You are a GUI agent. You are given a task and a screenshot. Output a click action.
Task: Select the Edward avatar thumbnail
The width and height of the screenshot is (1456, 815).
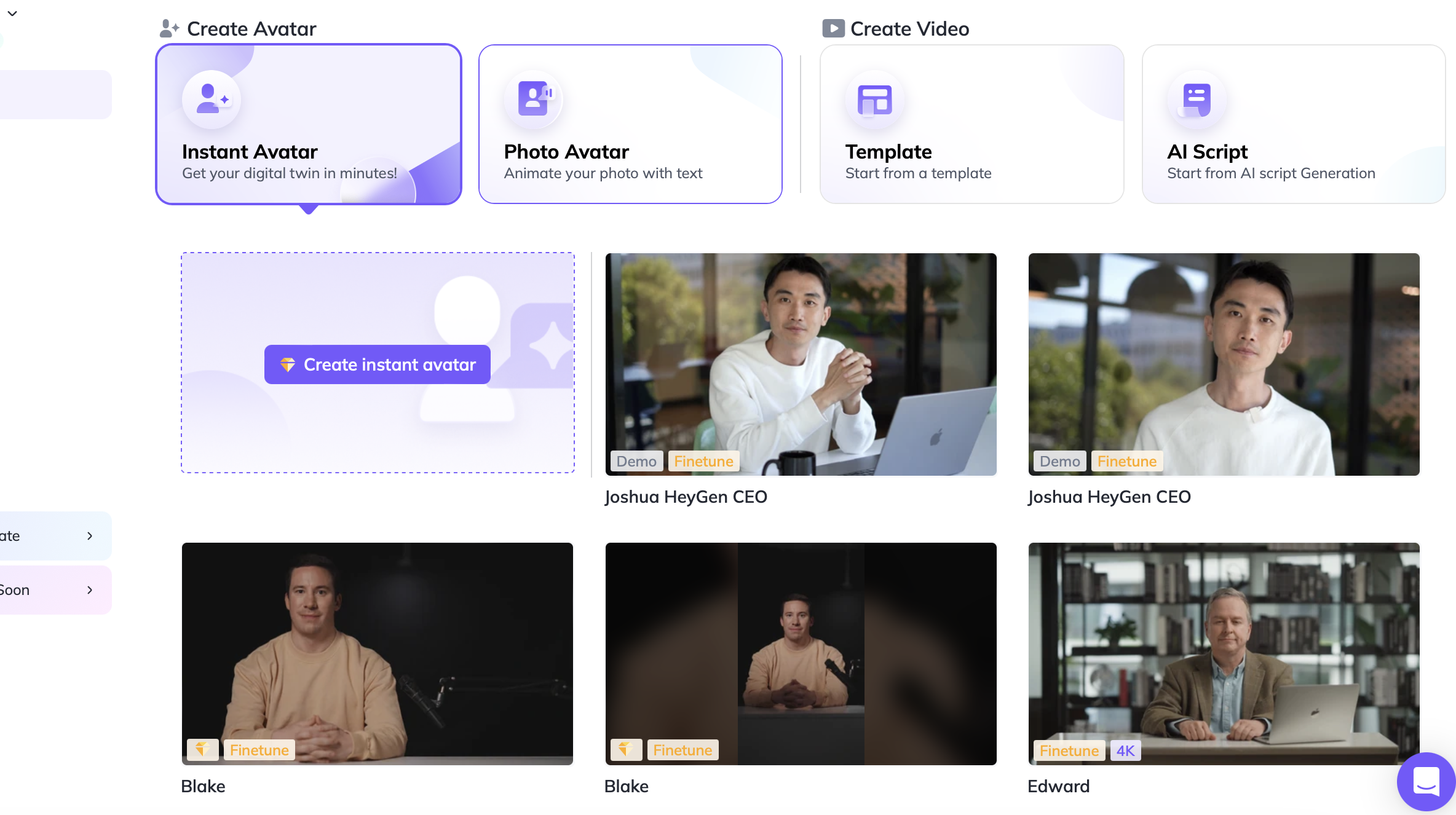[1224, 653]
